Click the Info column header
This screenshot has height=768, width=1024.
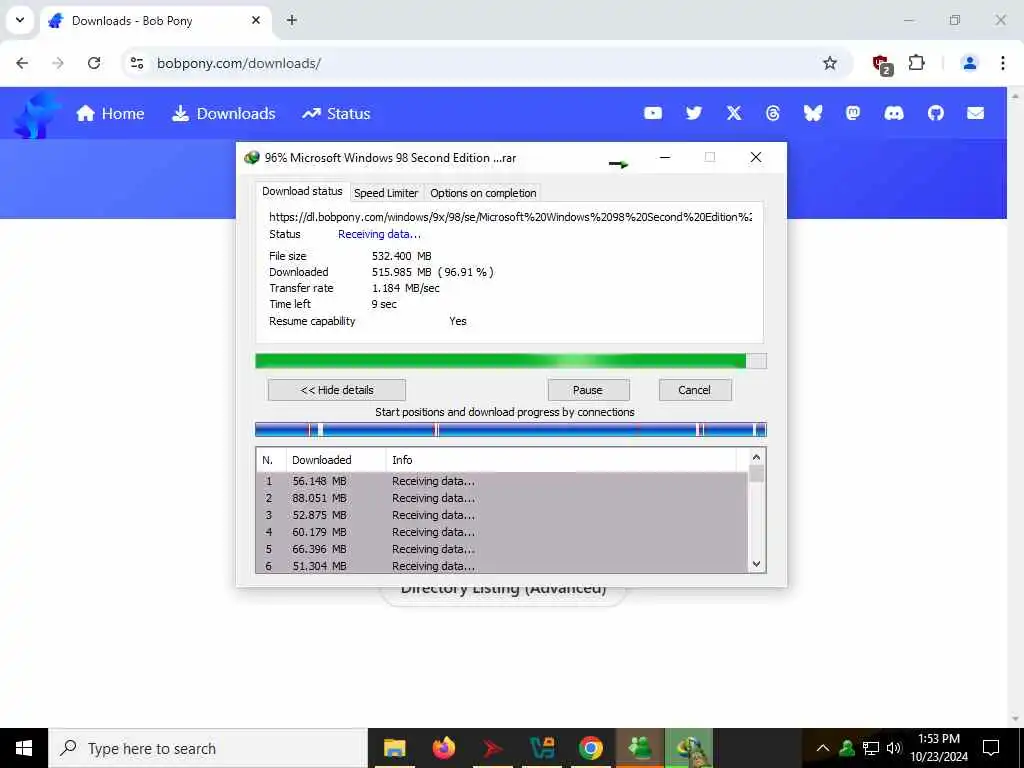coord(560,460)
